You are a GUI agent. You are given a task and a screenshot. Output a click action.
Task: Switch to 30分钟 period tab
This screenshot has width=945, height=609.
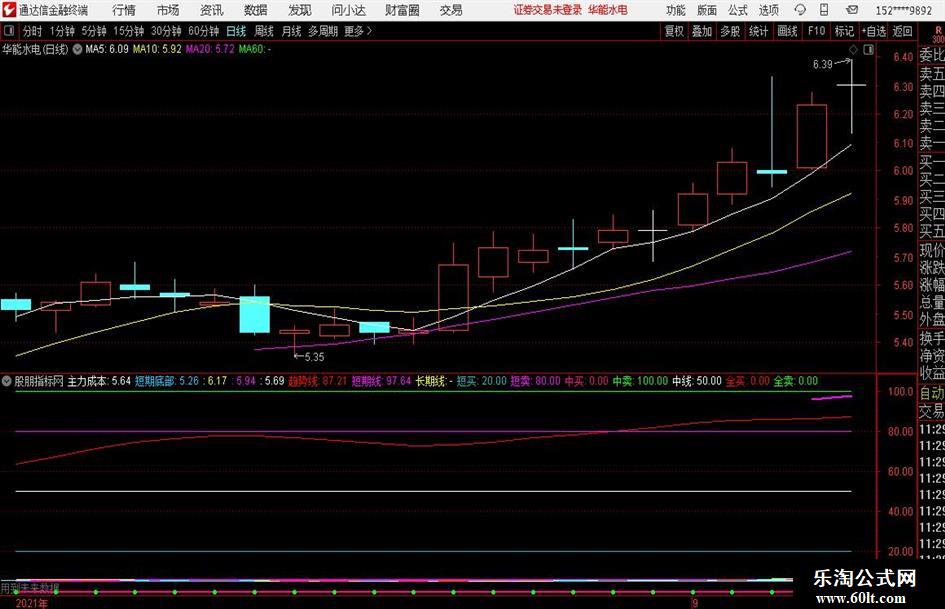pos(166,31)
